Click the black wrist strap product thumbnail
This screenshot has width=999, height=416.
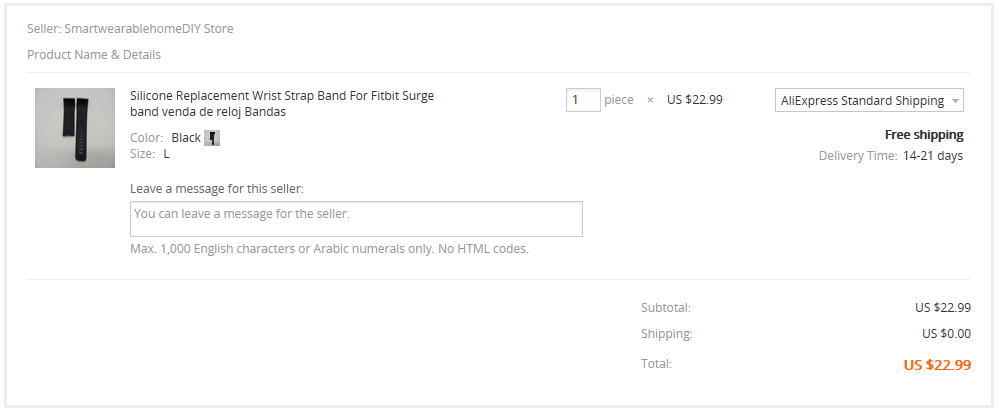(x=75, y=128)
